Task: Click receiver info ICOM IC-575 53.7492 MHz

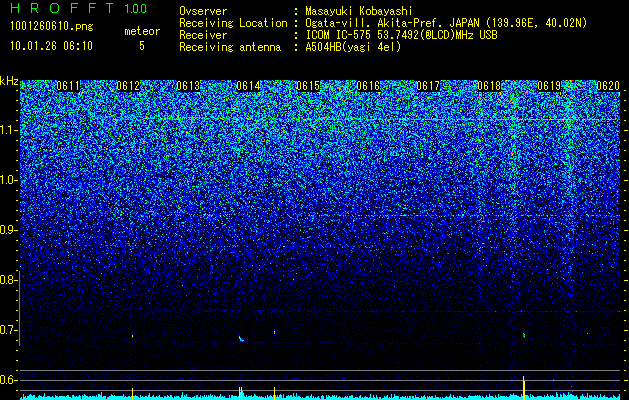Action: point(401,35)
